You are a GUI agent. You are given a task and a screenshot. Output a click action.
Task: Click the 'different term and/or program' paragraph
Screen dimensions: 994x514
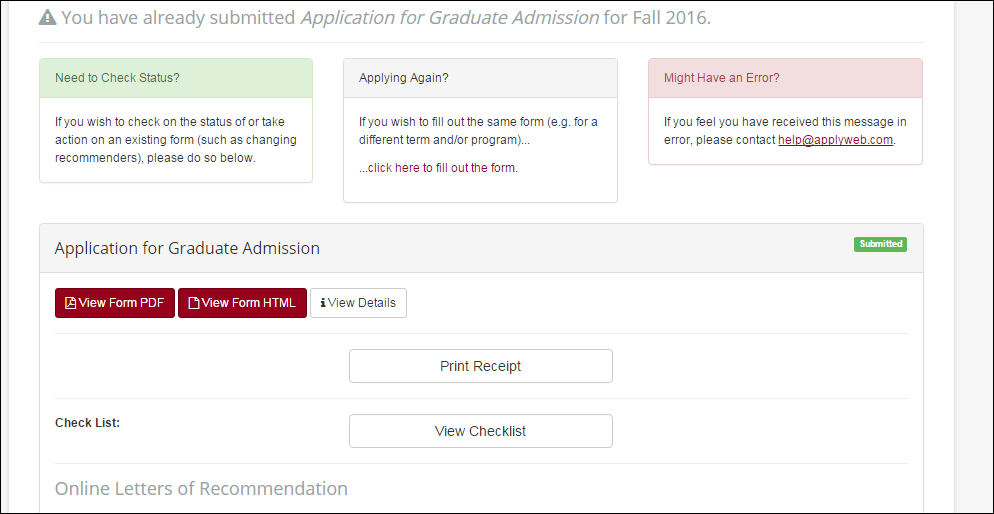point(477,131)
